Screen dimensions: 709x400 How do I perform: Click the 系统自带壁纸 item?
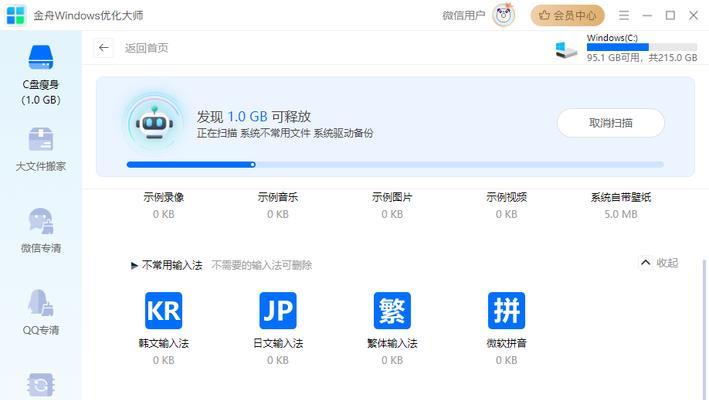[621, 205]
